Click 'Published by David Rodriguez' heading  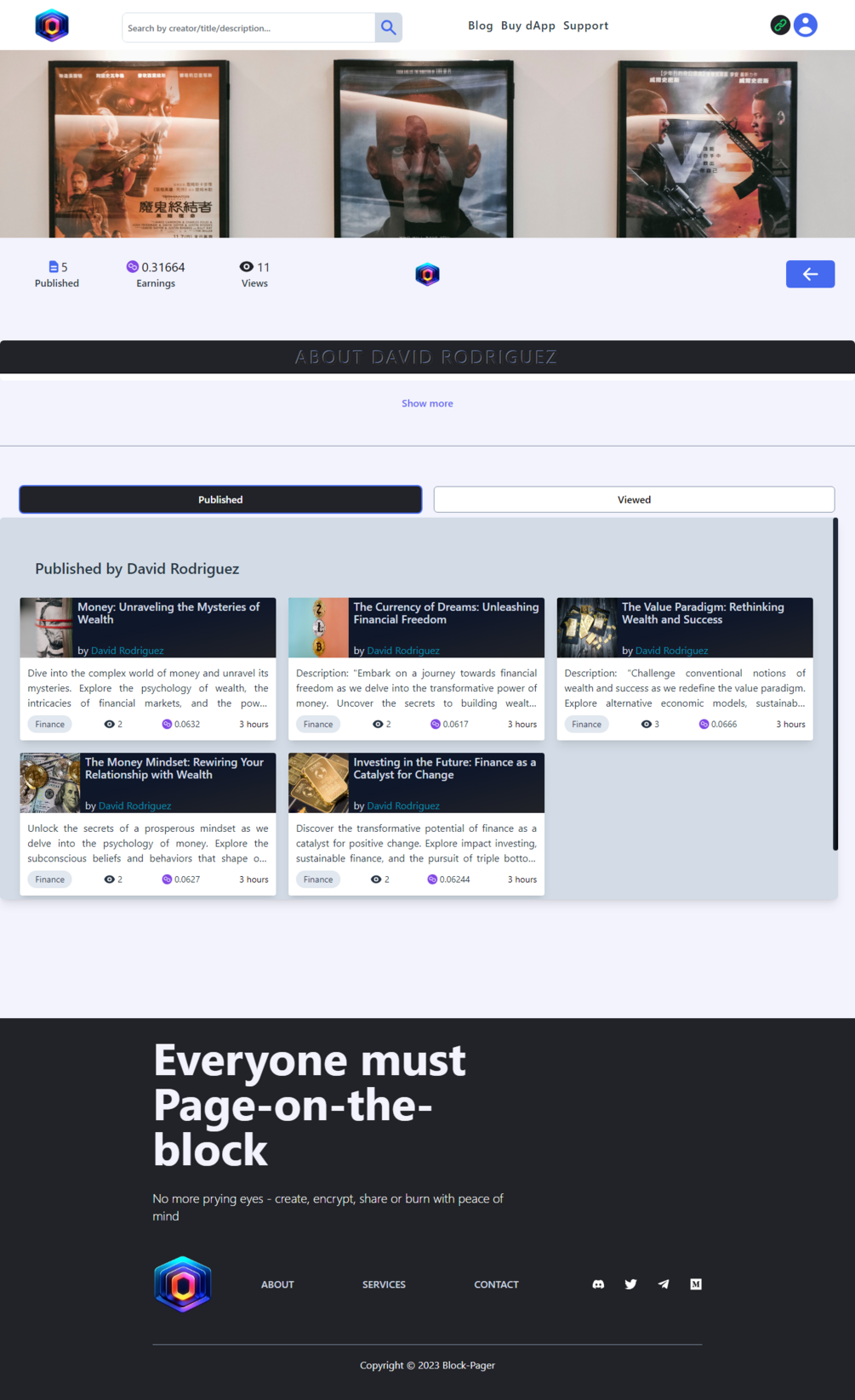pos(137,568)
